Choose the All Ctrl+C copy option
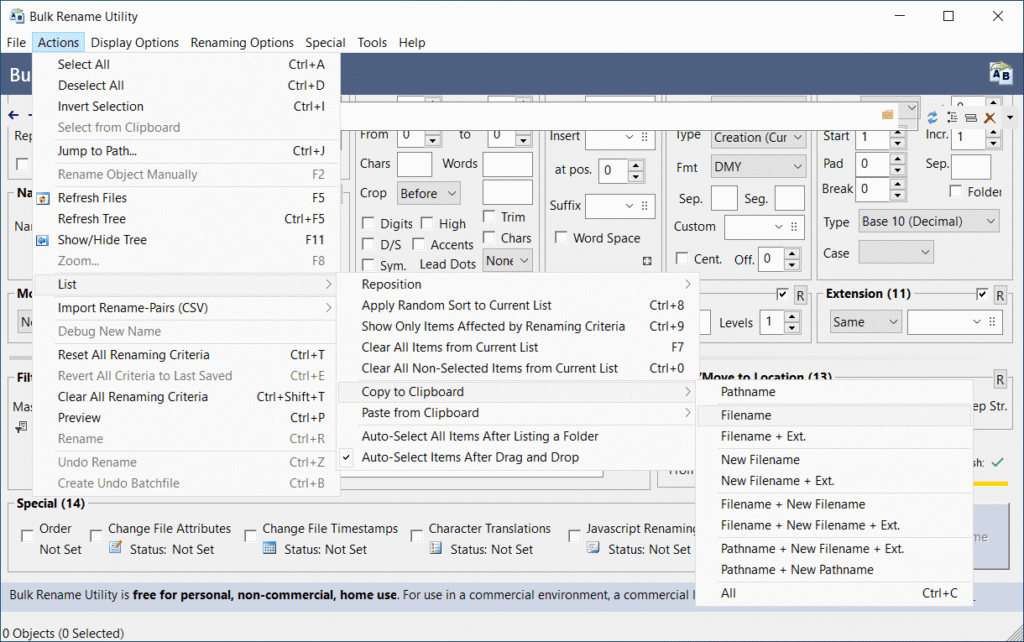The height and width of the screenshot is (642, 1024). click(834, 593)
